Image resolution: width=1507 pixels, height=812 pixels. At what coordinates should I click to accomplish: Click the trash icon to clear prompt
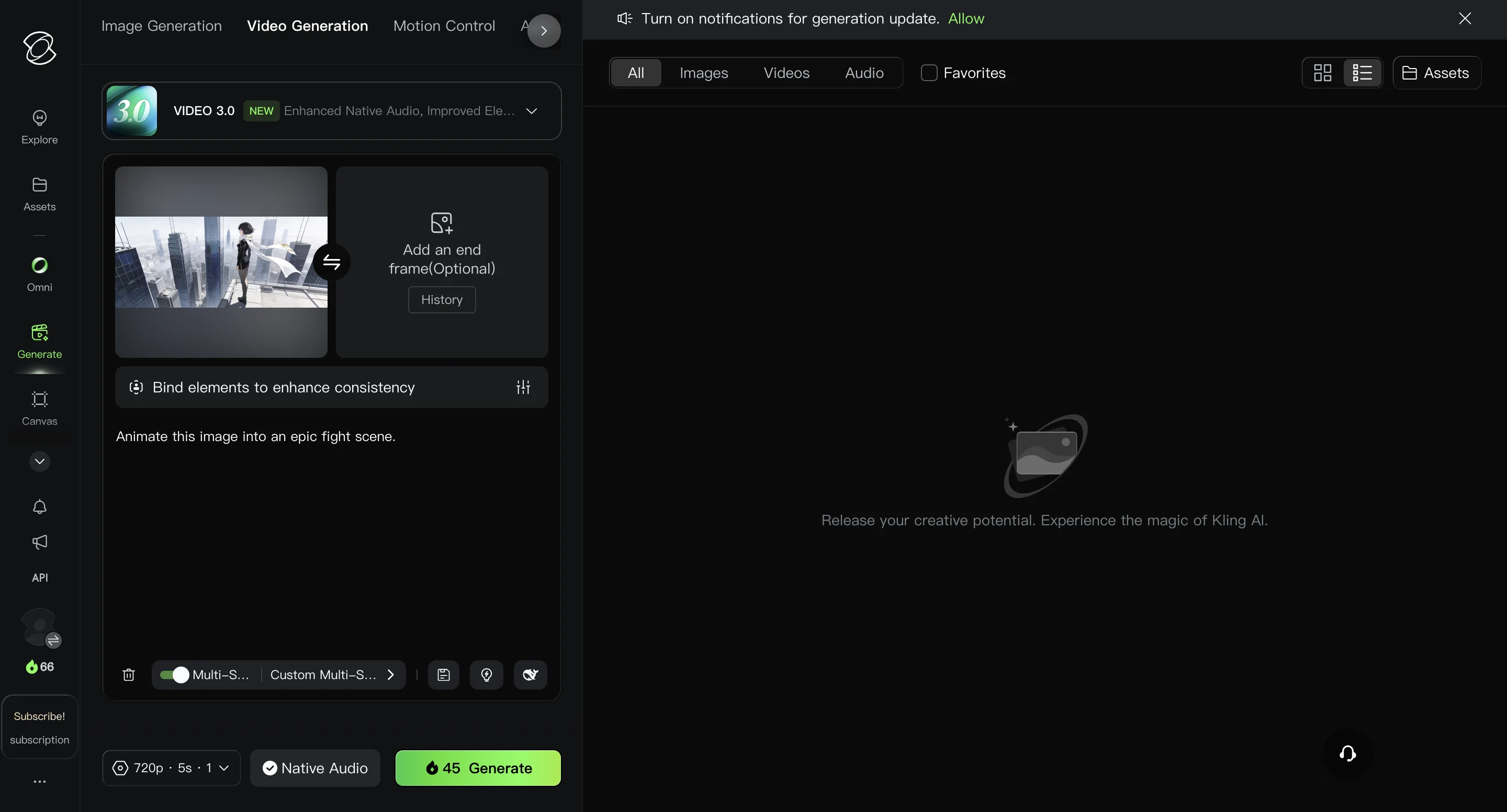(129, 674)
